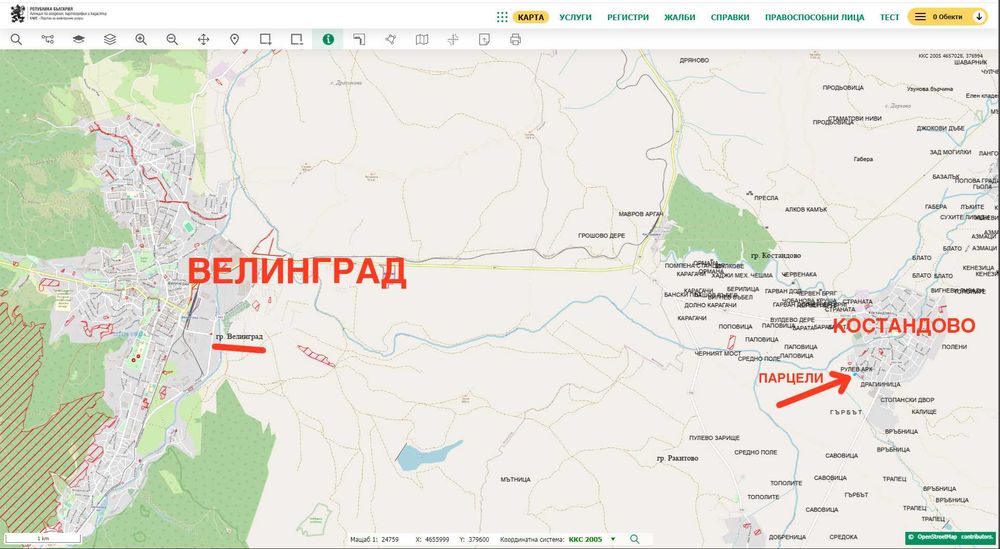Click the scale value 24759 field
The height and width of the screenshot is (549, 1000).
point(389,539)
